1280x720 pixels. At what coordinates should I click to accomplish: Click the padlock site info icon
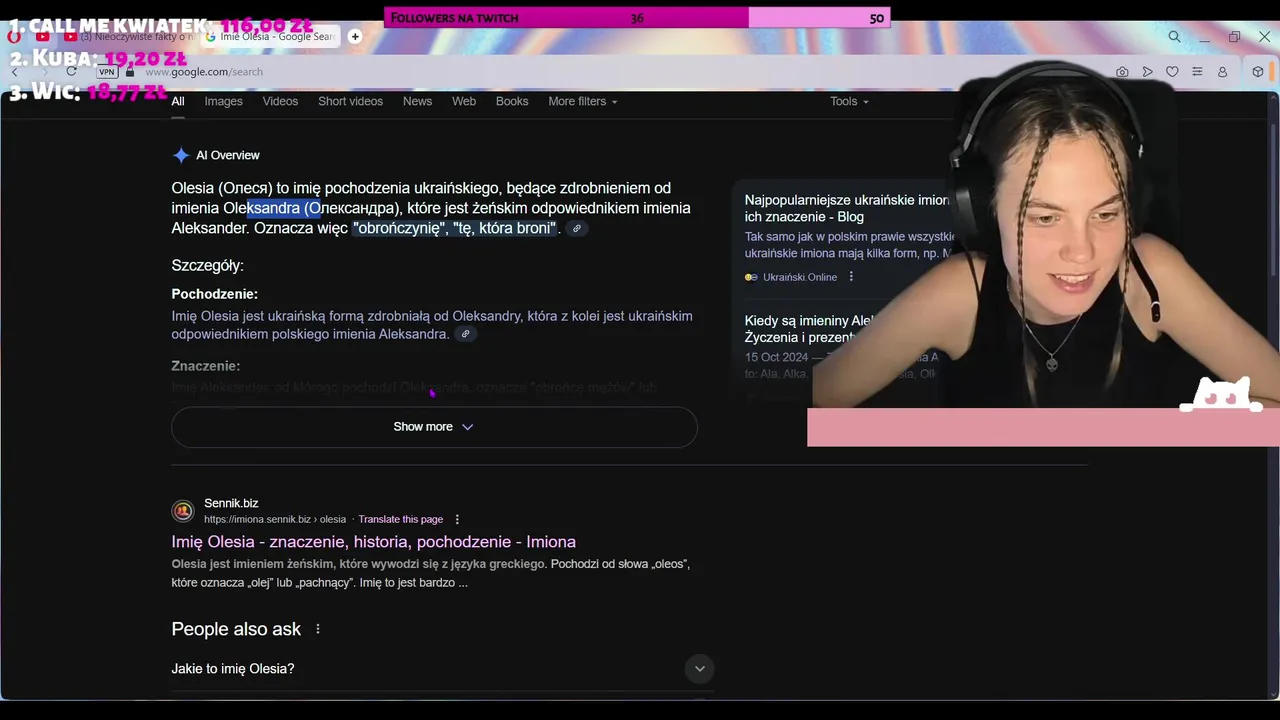[130, 72]
